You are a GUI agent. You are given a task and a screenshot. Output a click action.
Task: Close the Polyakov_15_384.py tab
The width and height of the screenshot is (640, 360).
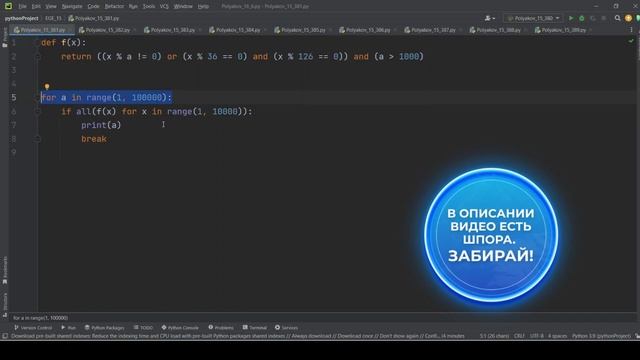[x=265, y=30]
